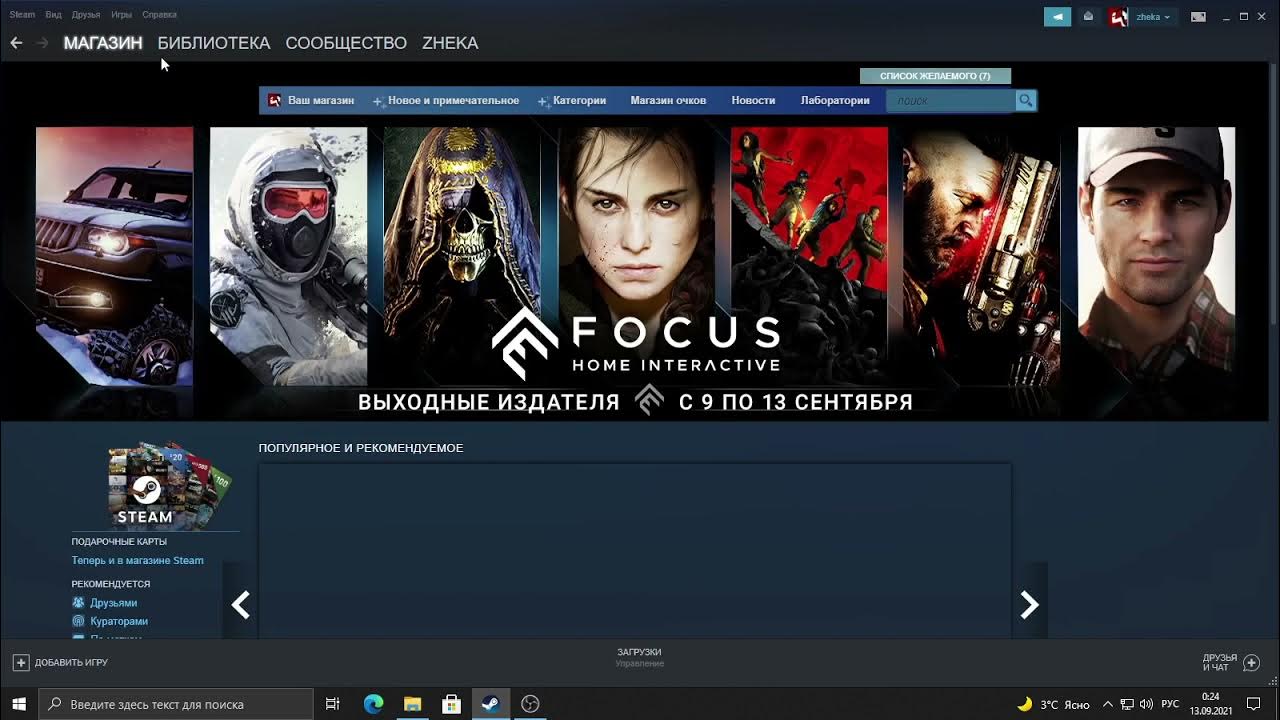Open recommendations by Кураторами

[x=119, y=621]
